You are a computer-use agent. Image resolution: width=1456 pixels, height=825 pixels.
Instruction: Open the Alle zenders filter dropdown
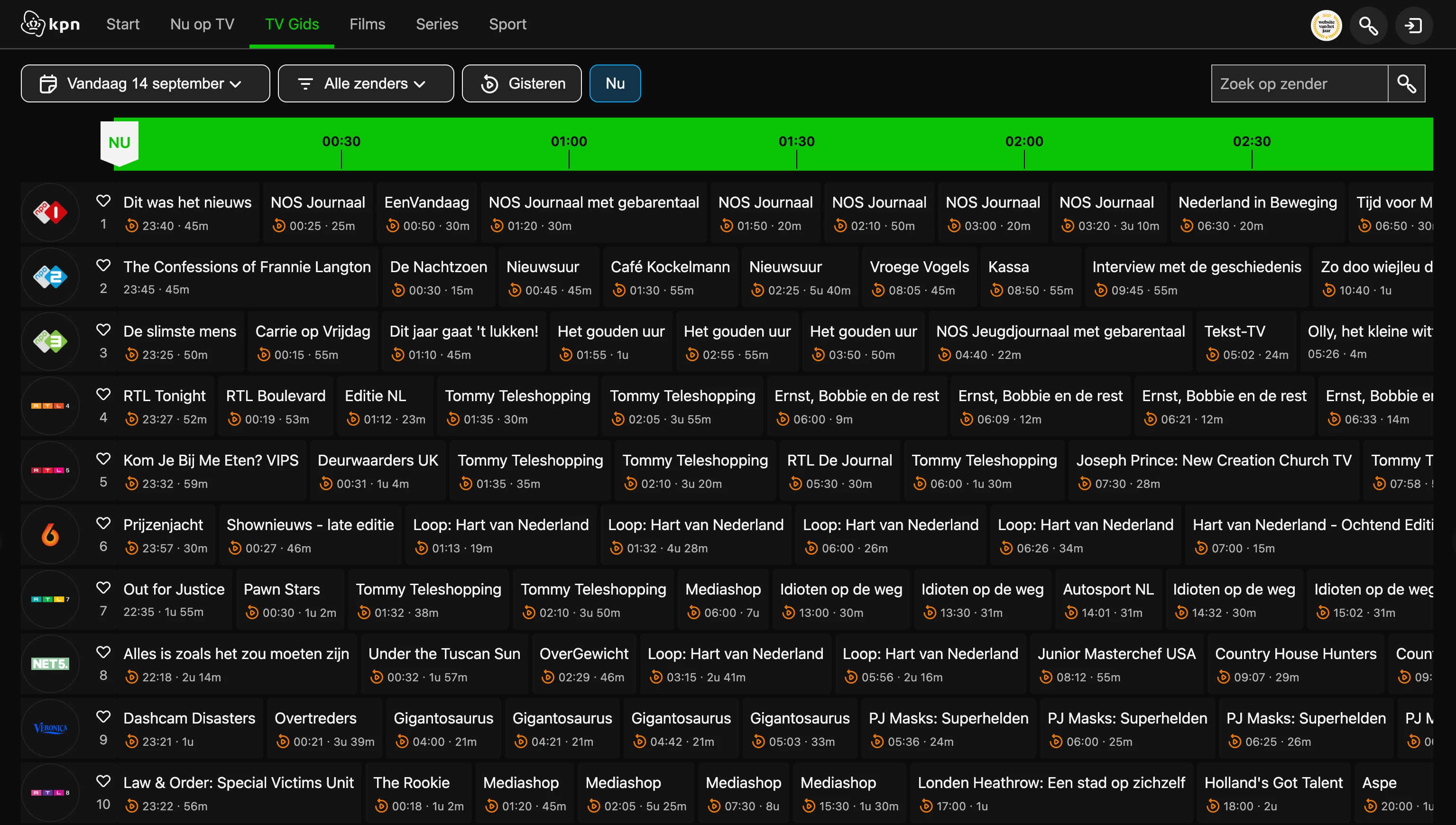click(366, 84)
